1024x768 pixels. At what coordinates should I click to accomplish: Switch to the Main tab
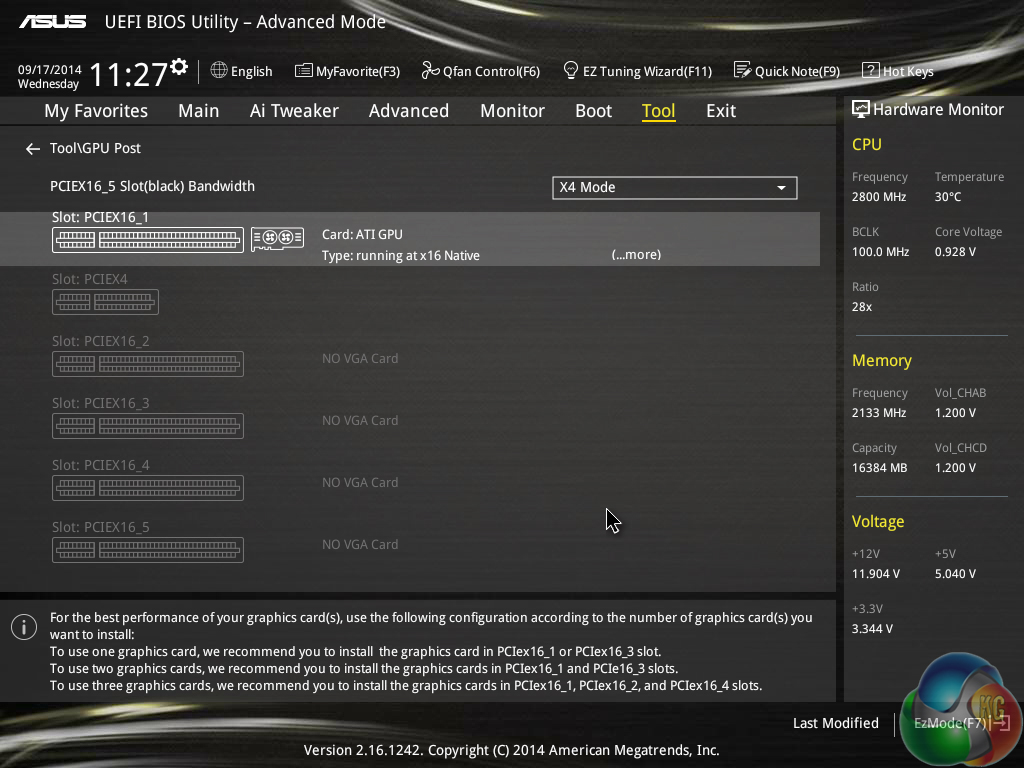pyautogui.click(x=199, y=111)
